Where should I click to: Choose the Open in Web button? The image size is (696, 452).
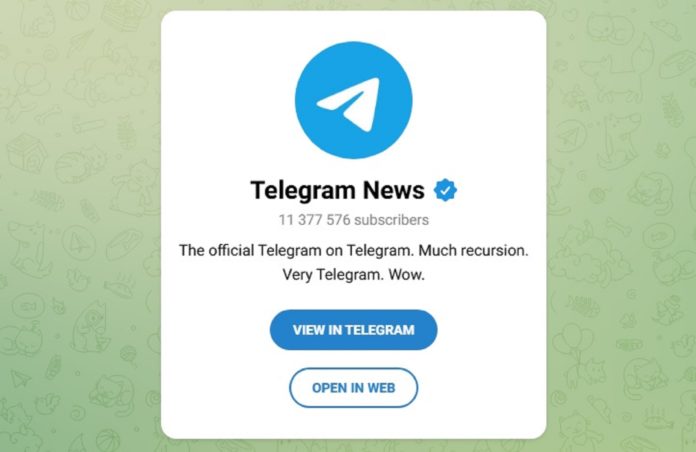coord(354,388)
